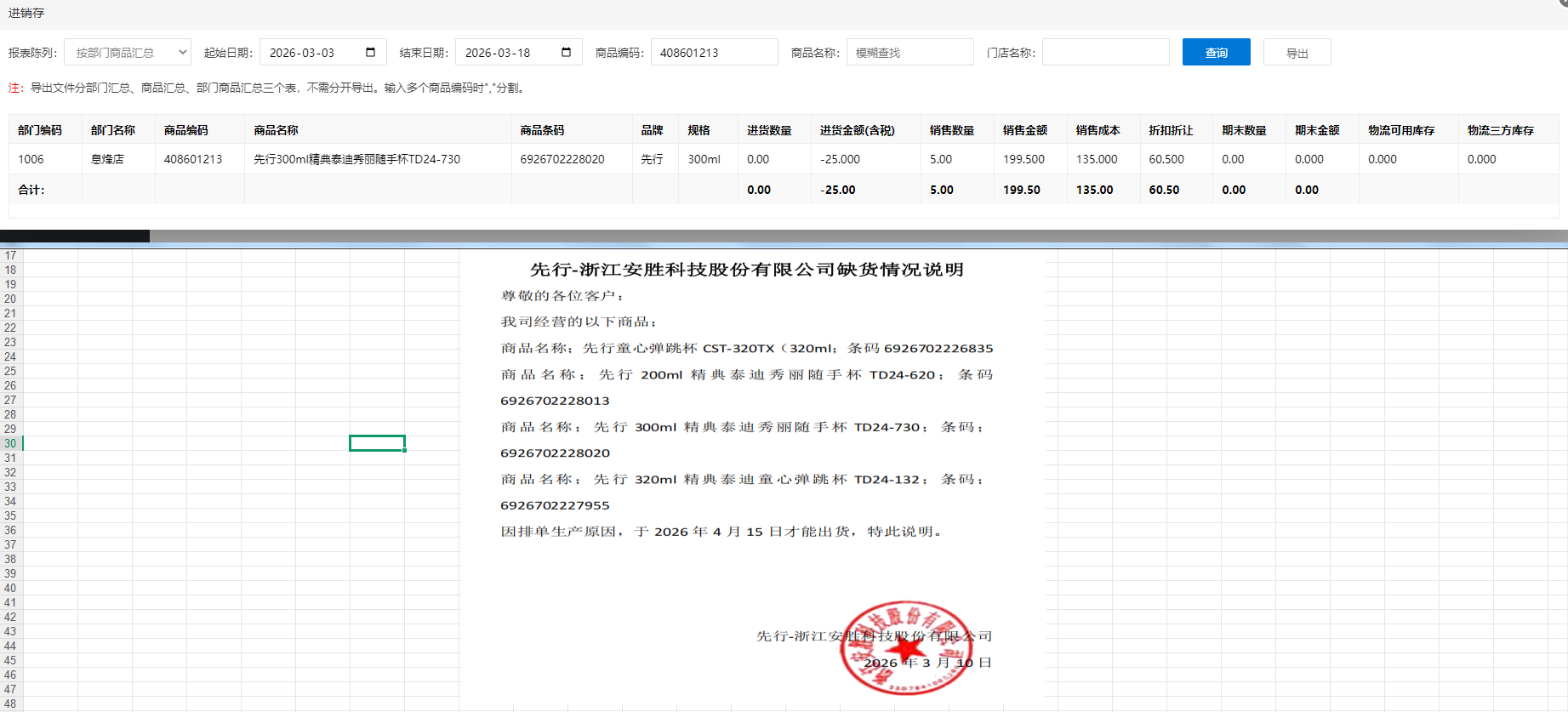Click the dark horizontal scrollbar thumb
This screenshot has width=1568, height=712.
[x=75, y=236]
